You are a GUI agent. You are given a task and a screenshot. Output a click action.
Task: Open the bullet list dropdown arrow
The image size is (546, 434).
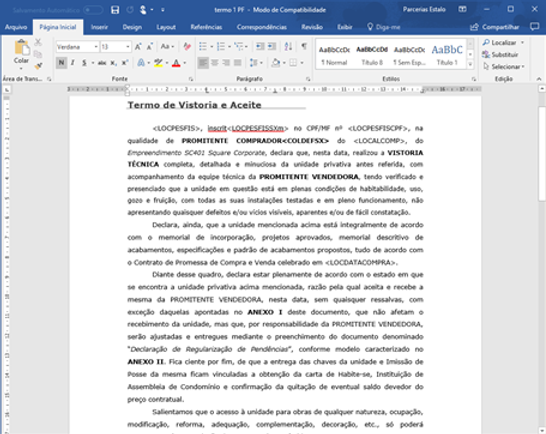coord(211,47)
